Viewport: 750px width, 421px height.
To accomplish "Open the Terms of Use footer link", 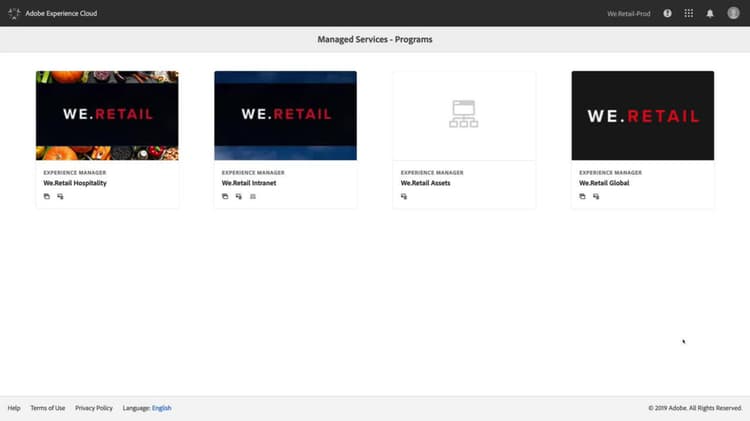I will tap(48, 408).
